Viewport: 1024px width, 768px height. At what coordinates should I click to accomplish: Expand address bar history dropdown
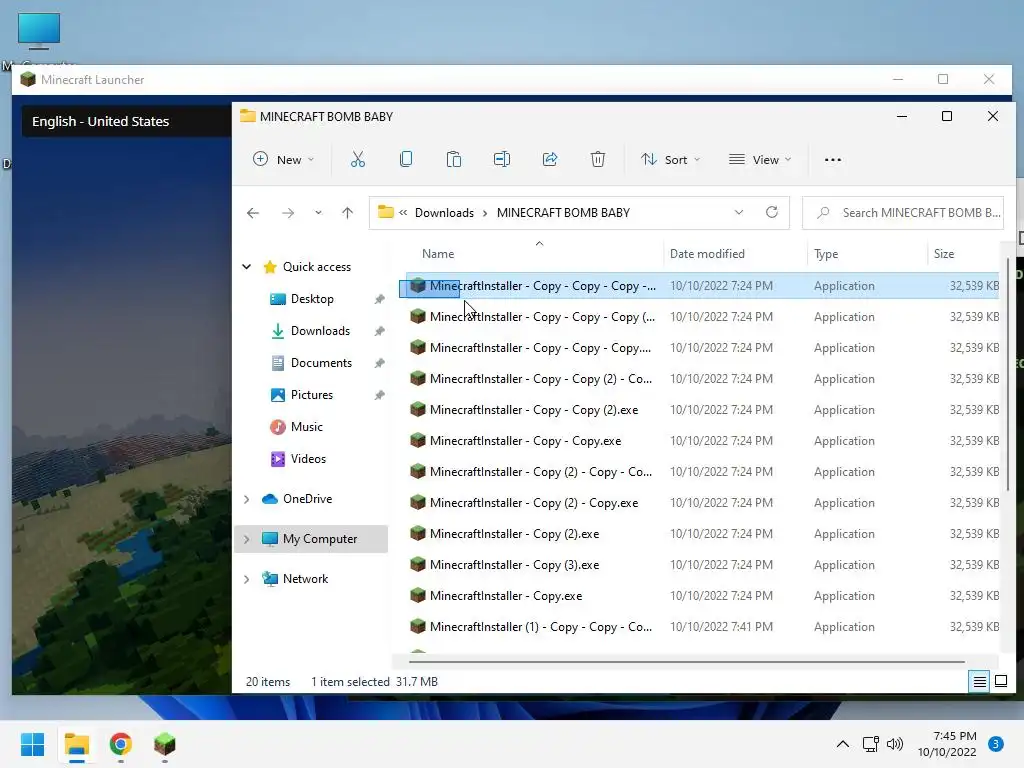739,212
